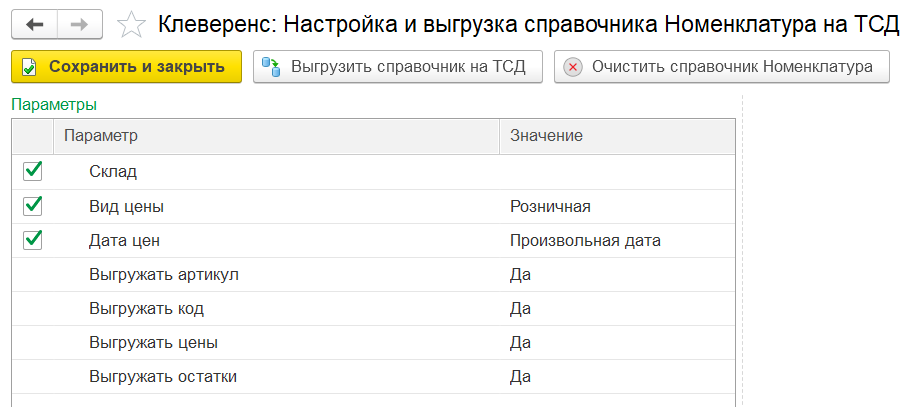Select the 'Склад' parameter row
The width and height of the screenshot is (913, 407).
point(373,172)
